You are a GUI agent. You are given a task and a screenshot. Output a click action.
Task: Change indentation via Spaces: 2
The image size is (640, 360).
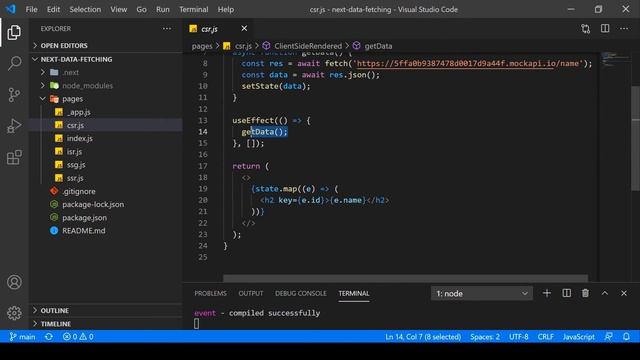coord(485,337)
